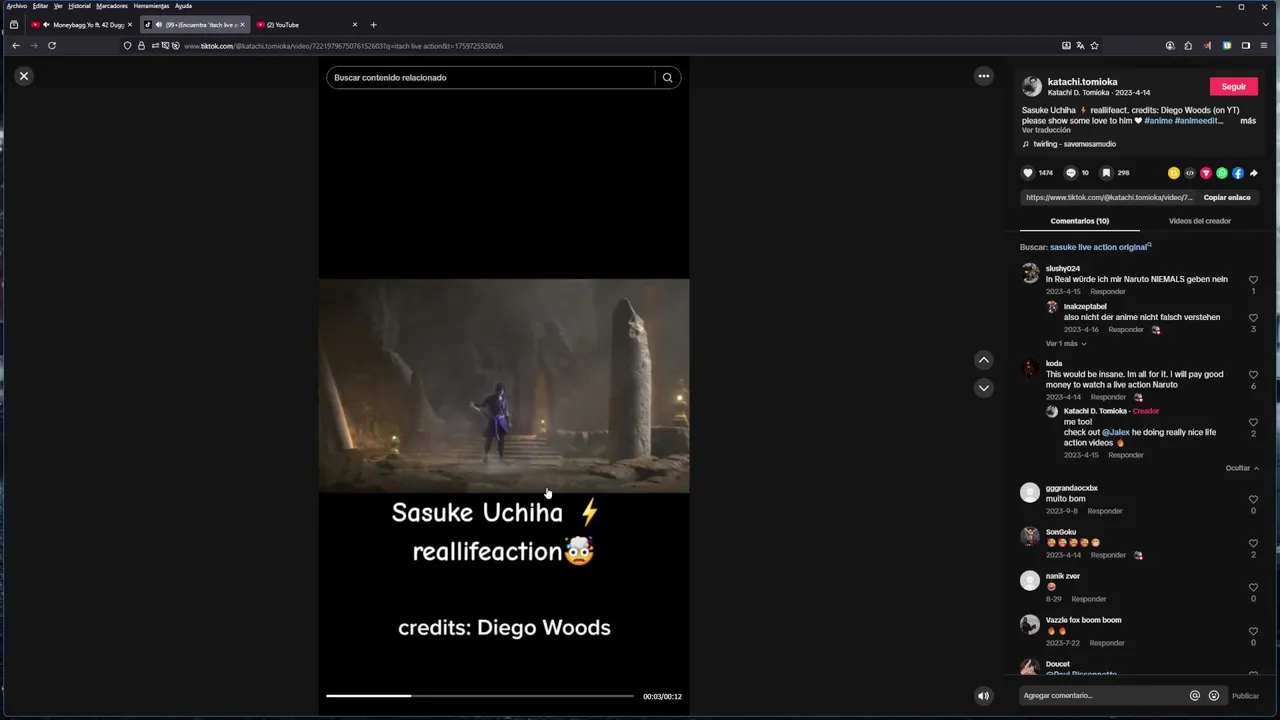This screenshot has height=720, width=1280.
Task: Like SonGoku's emoji comment
Action: tap(1253, 544)
